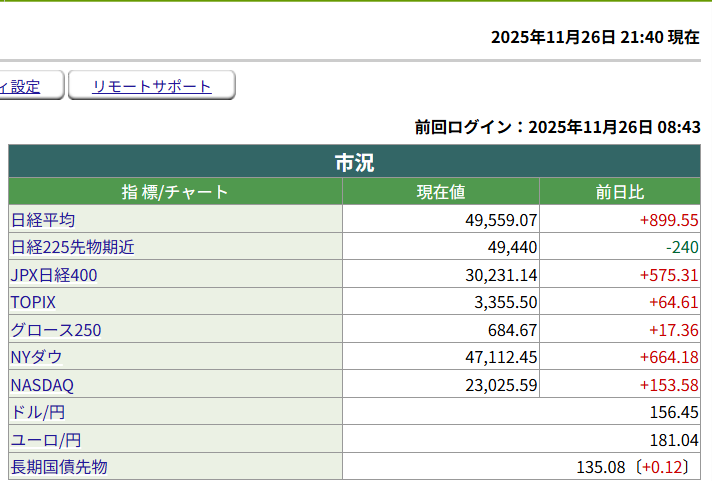Click the TOPIX index link
Screen dimensions: 712x481
coord(33,302)
